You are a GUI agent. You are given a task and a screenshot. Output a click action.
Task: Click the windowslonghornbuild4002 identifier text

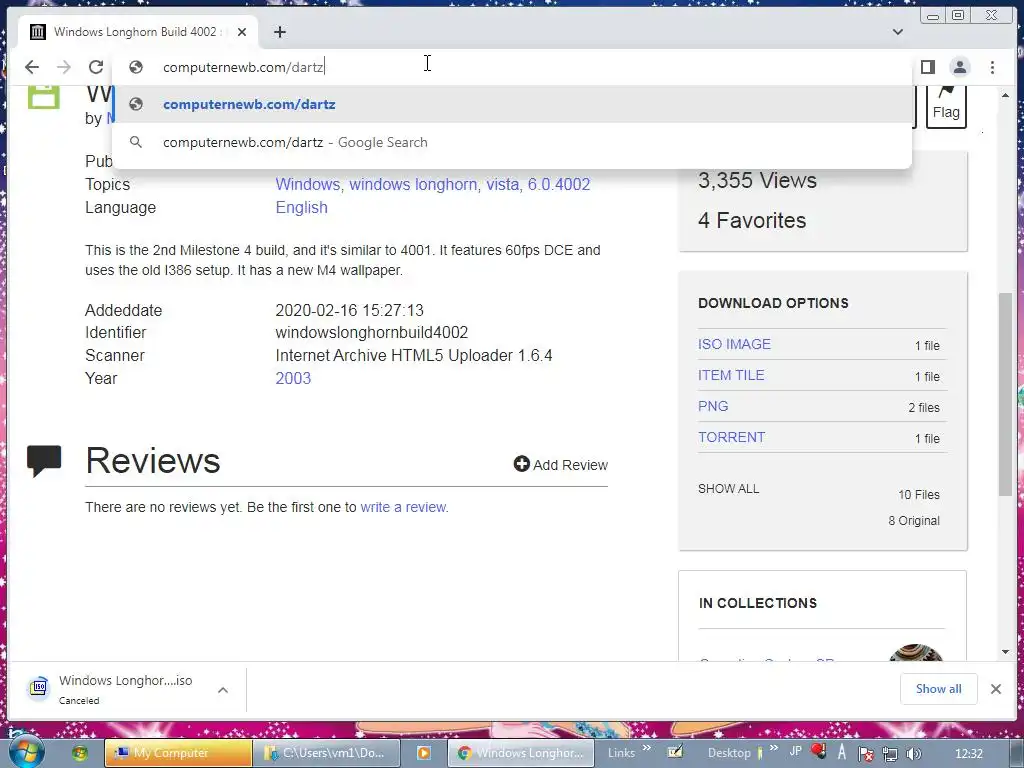(x=372, y=332)
